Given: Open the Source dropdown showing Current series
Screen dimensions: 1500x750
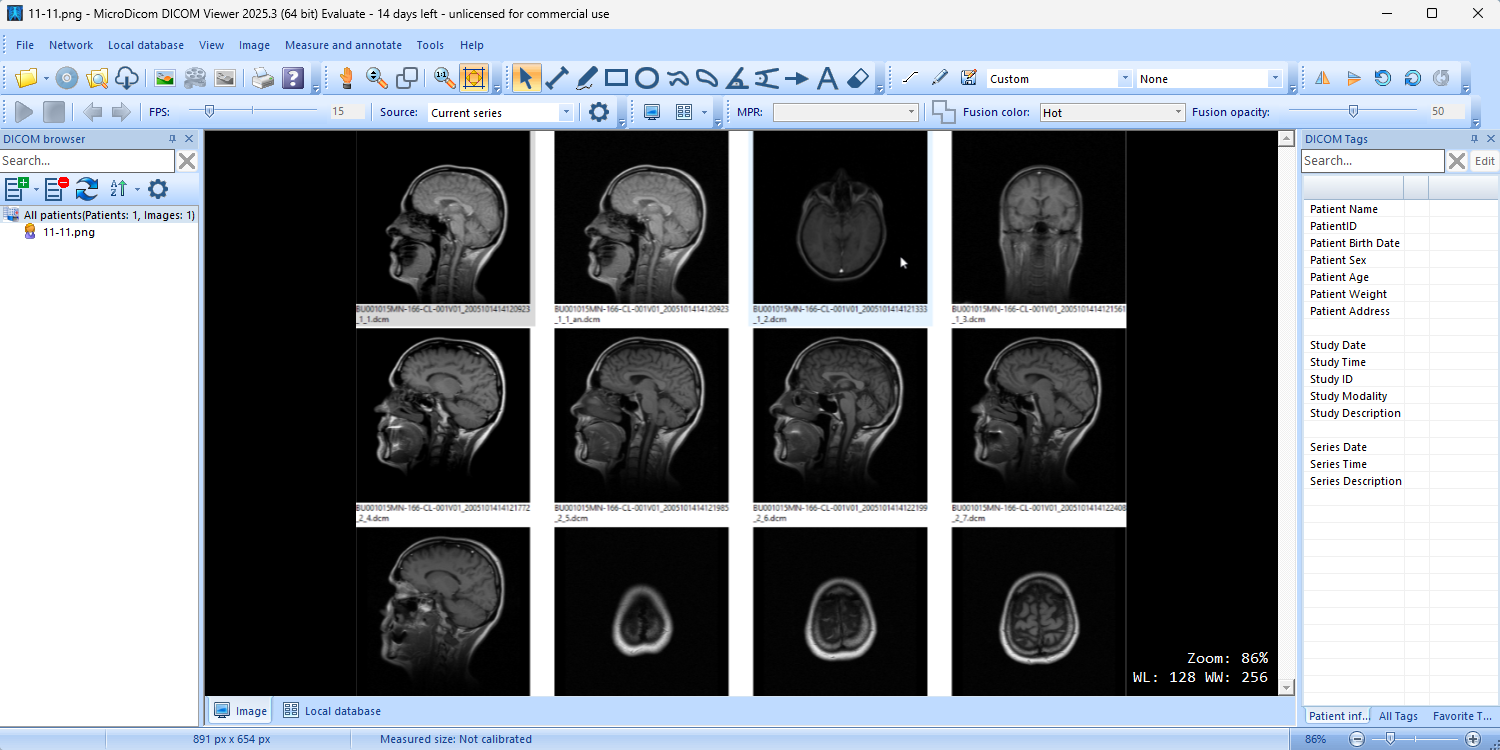Looking at the screenshot, I should tap(501, 113).
